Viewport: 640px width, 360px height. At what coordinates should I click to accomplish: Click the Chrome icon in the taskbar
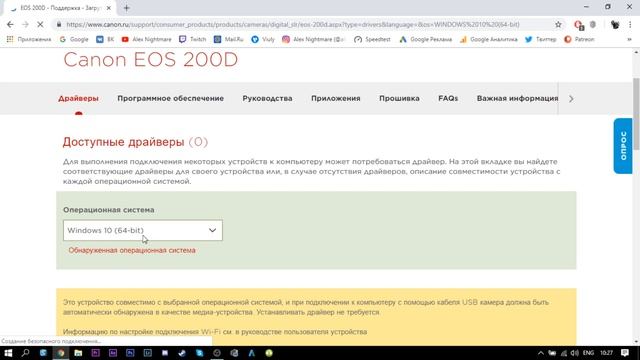[61, 353]
